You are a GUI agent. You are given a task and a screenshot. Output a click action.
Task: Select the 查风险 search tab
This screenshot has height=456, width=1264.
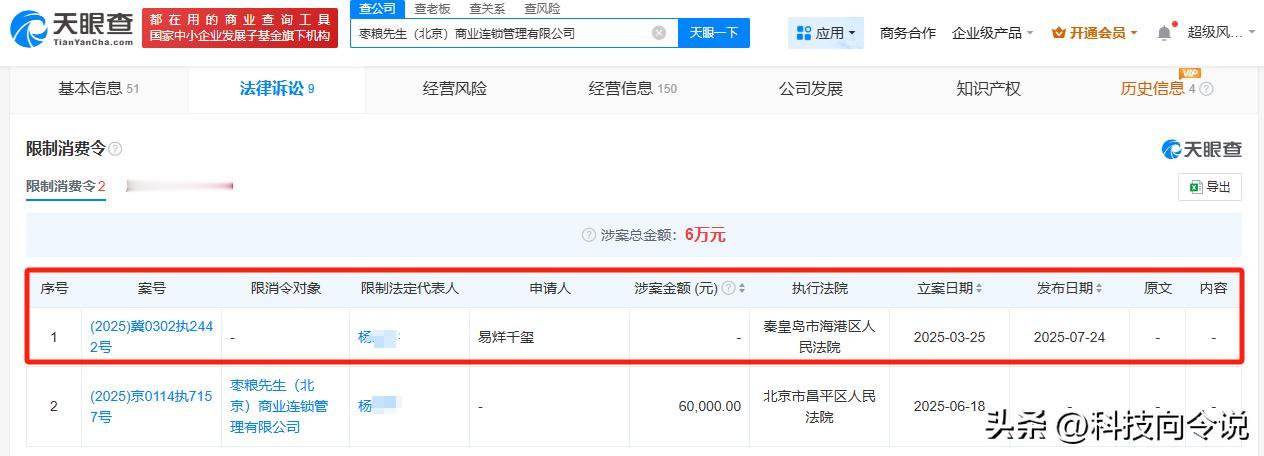(542, 8)
